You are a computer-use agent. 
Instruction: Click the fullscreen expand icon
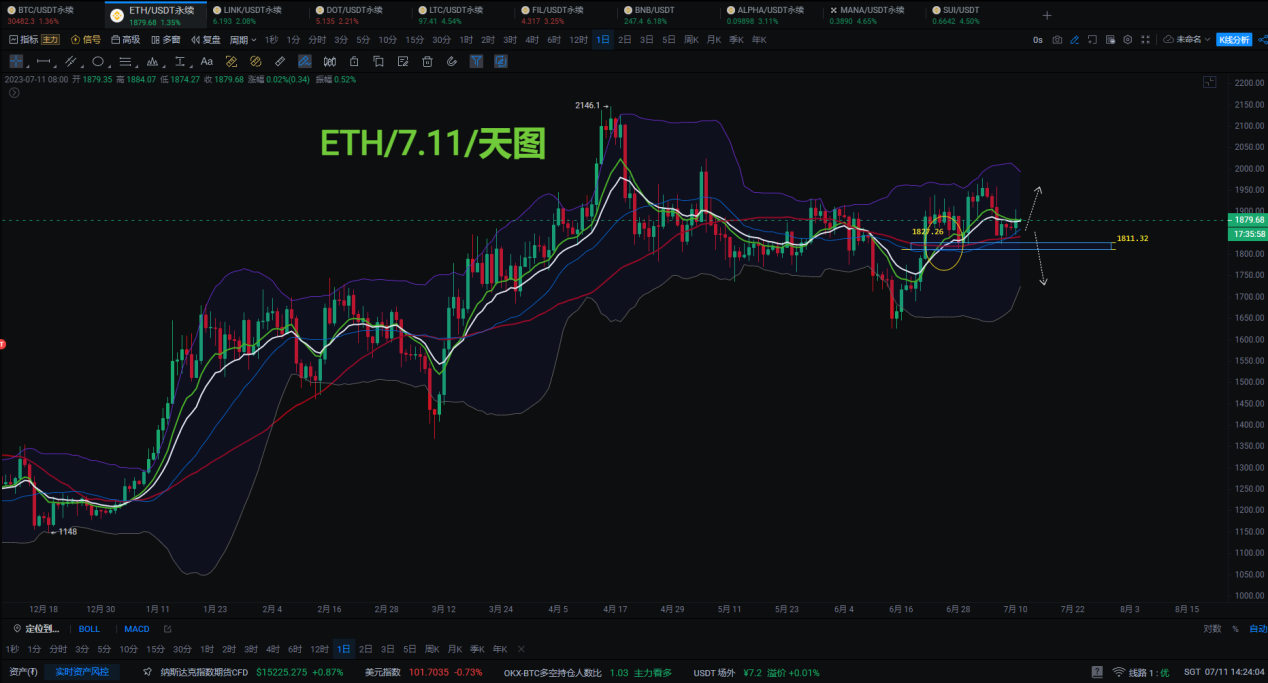tap(1146, 40)
